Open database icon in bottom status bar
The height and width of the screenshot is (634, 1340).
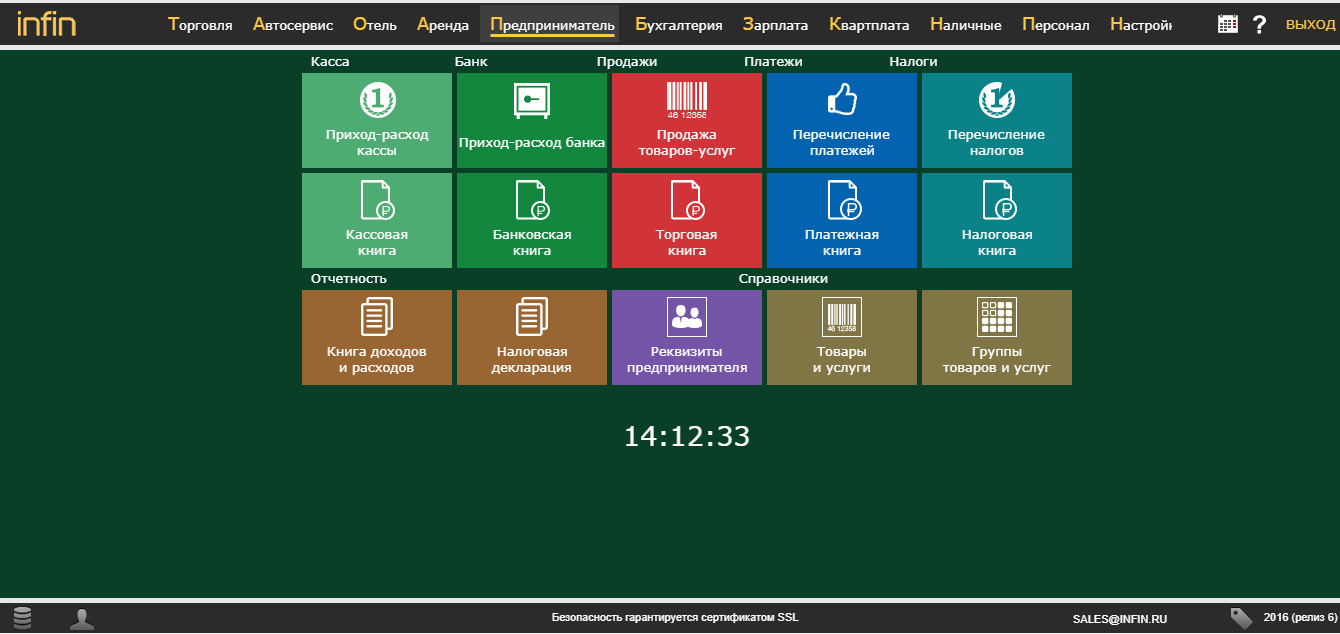[22, 619]
